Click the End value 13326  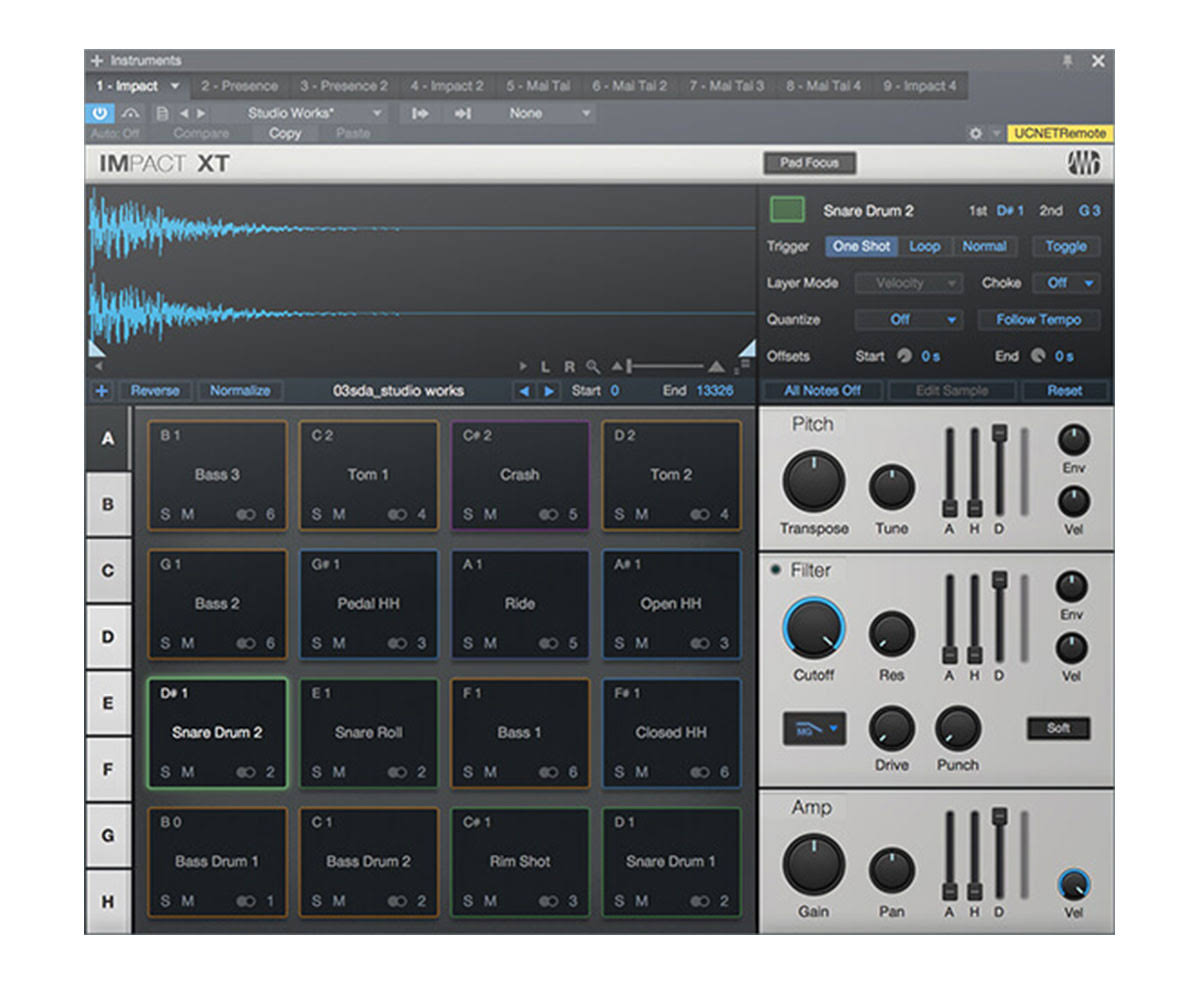[714, 391]
